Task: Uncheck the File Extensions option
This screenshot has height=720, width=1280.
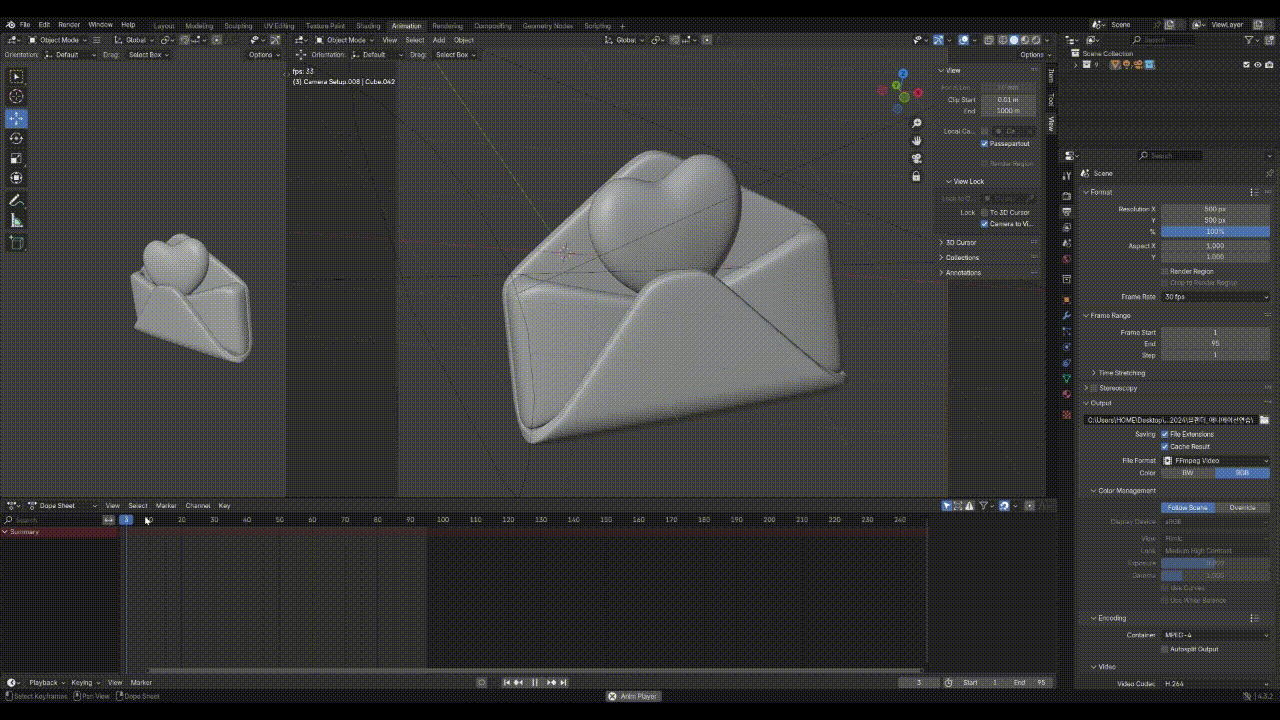Action: tap(1164, 434)
